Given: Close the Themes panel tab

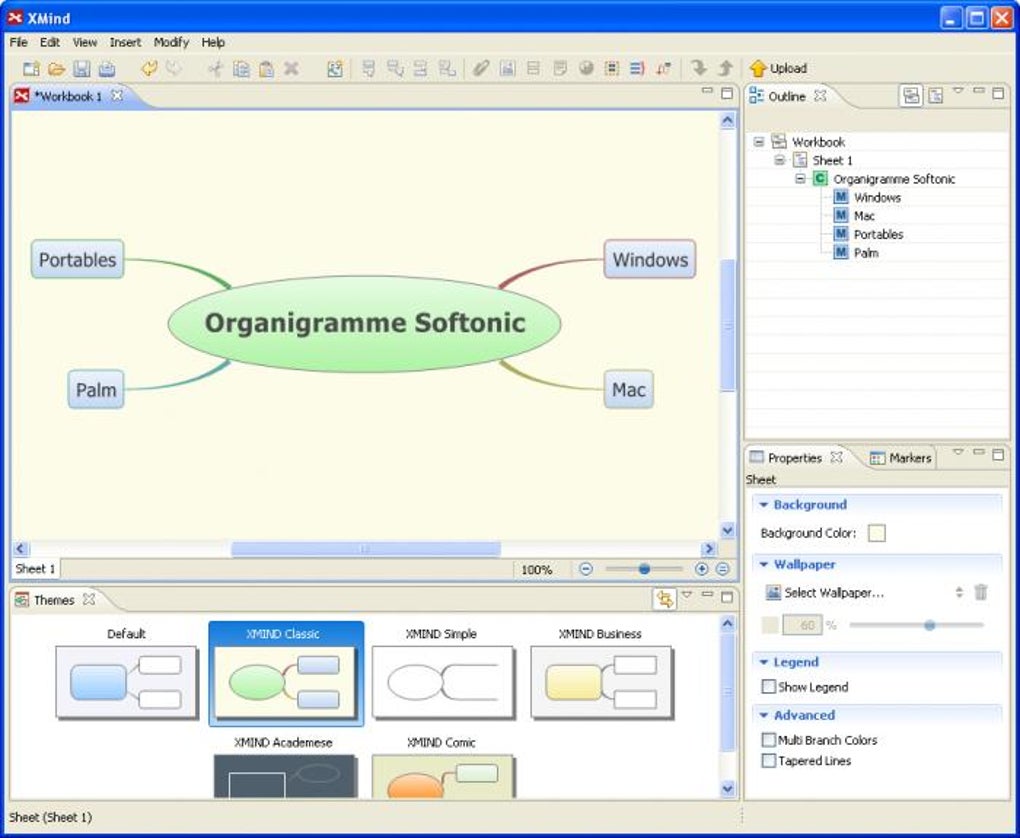Looking at the screenshot, I should [88, 599].
